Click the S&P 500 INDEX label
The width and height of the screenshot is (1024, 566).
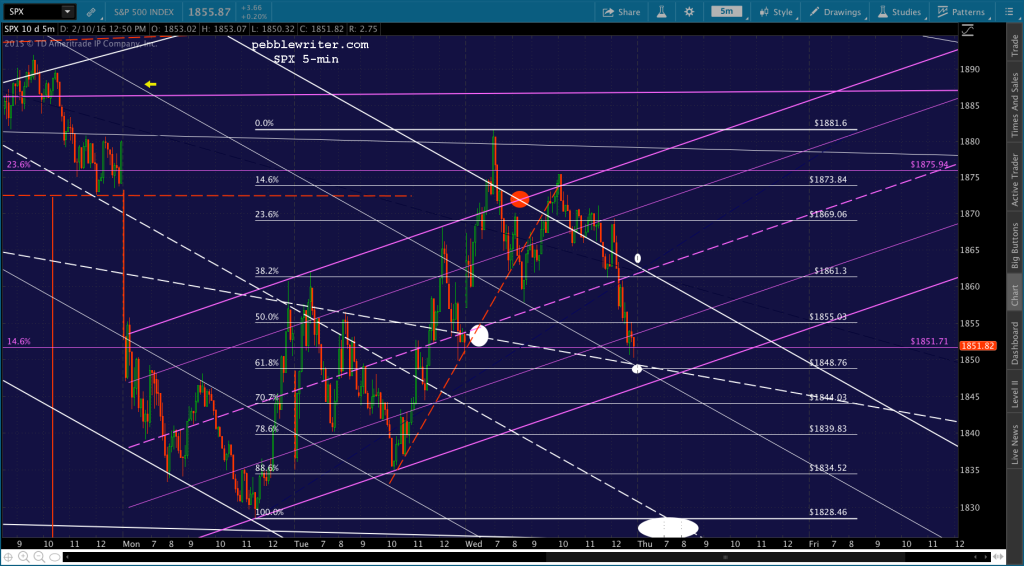142,12
